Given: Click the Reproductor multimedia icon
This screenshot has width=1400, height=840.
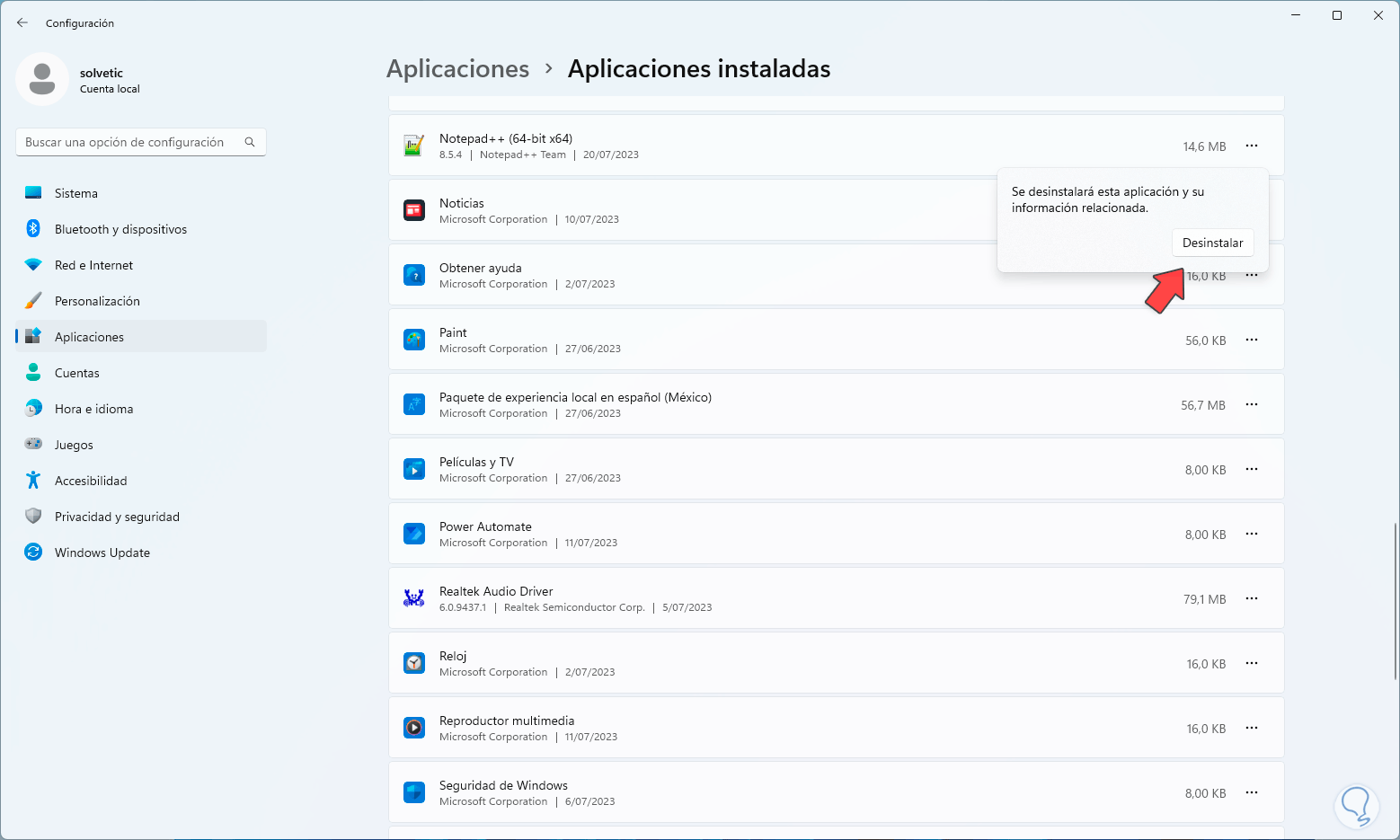Looking at the screenshot, I should (413, 728).
